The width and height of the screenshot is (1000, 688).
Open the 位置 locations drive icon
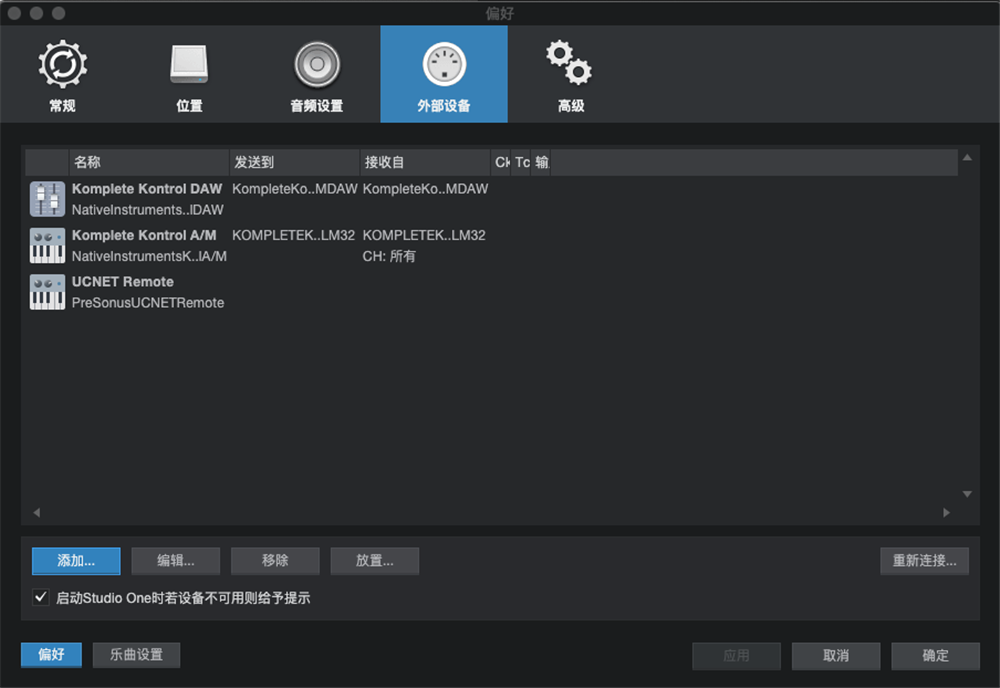click(189, 64)
